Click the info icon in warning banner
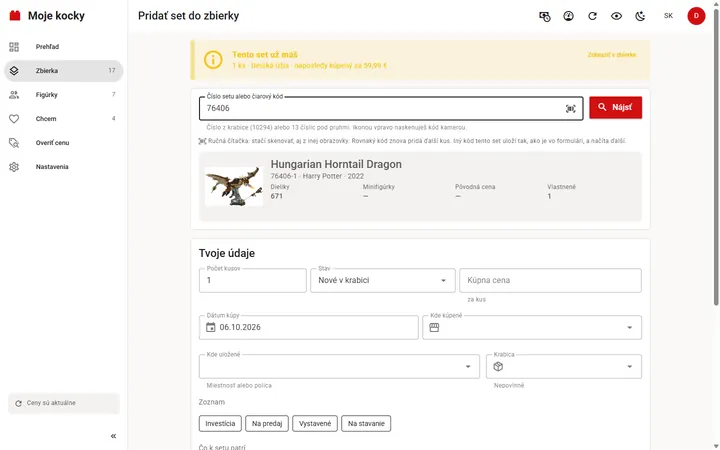 click(x=213, y=60)
